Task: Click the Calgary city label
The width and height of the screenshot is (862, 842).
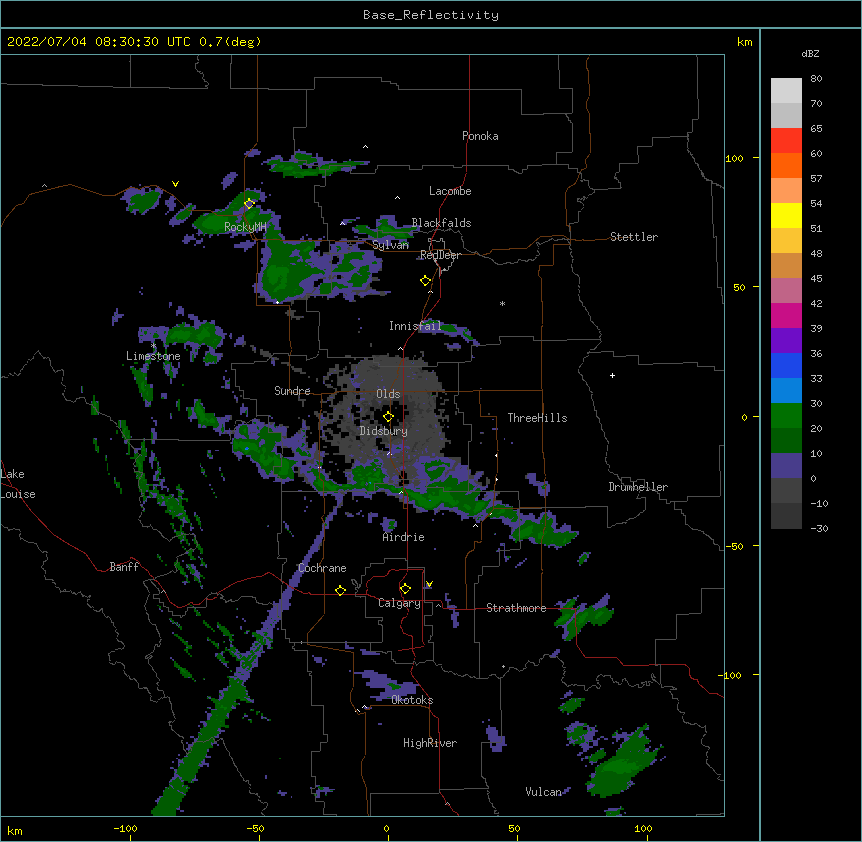Action: (399, 603)
